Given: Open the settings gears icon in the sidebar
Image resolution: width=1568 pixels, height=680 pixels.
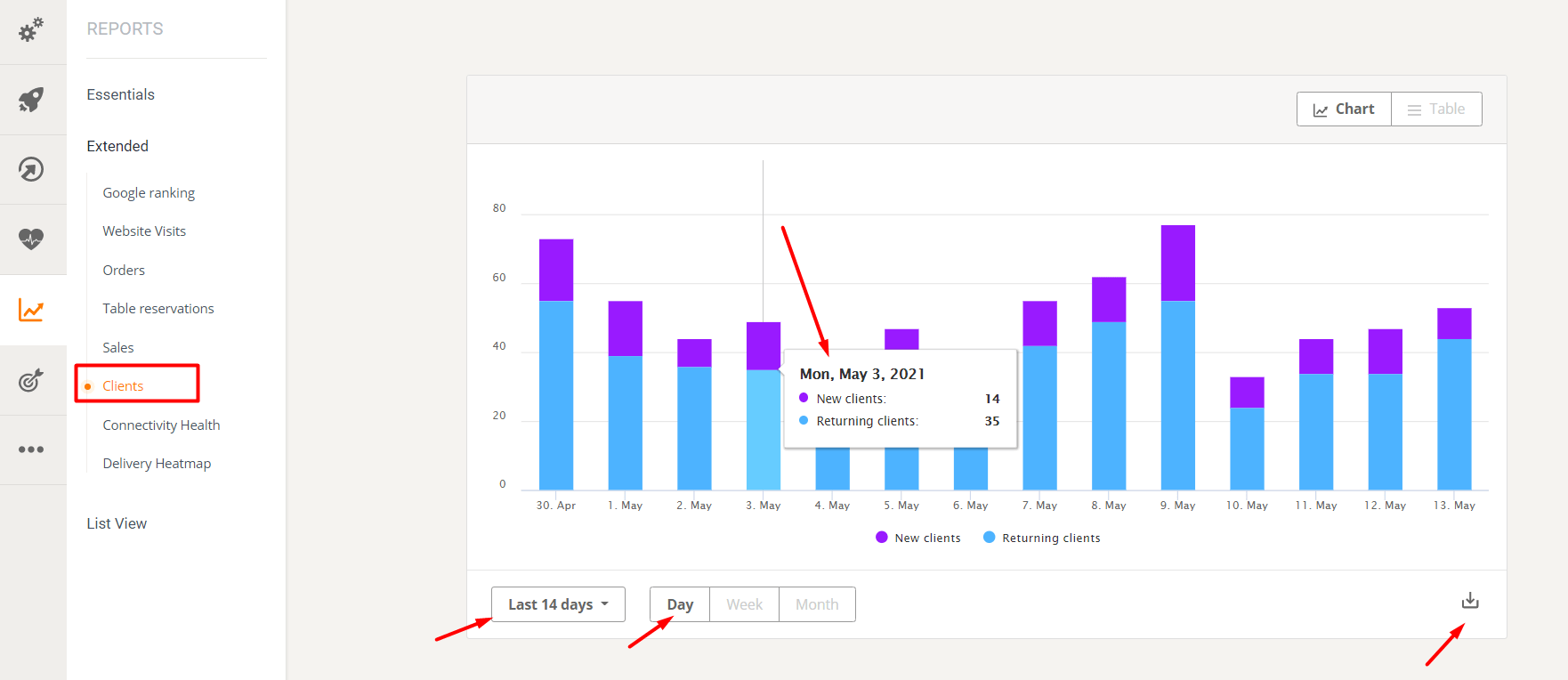Looking at the screenshot, I should 31,30.
